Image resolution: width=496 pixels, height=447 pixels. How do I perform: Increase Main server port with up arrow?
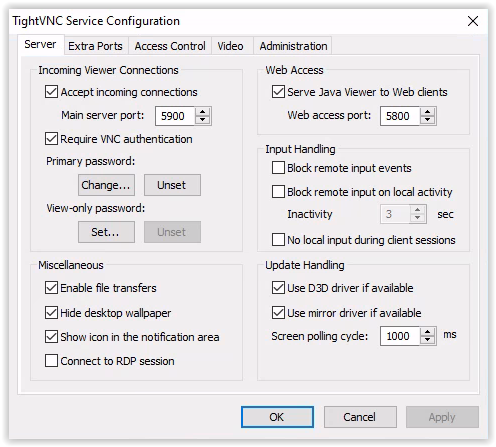coord(202,112)
